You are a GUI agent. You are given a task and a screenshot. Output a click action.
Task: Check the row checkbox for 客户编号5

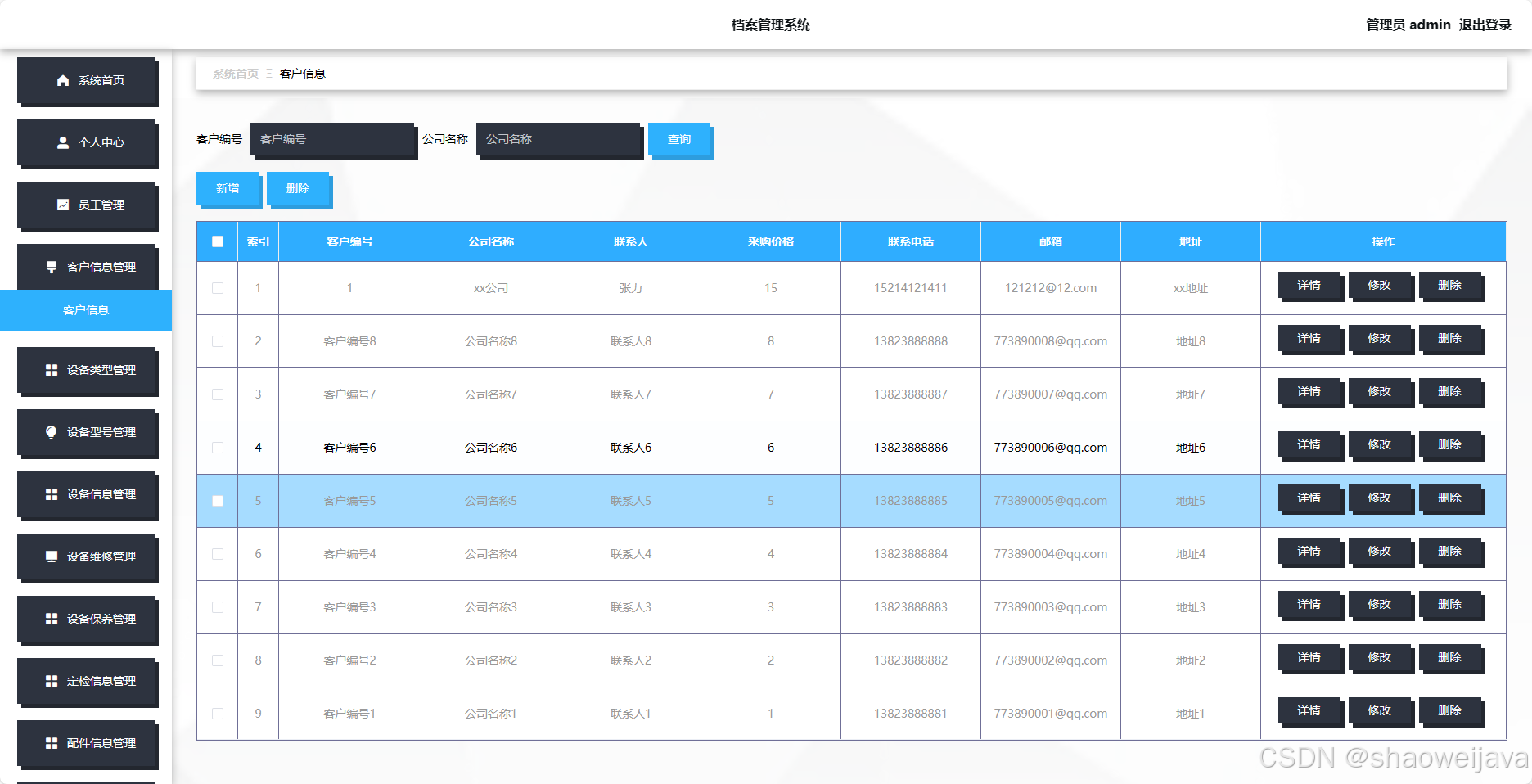(x=218, y=501)
